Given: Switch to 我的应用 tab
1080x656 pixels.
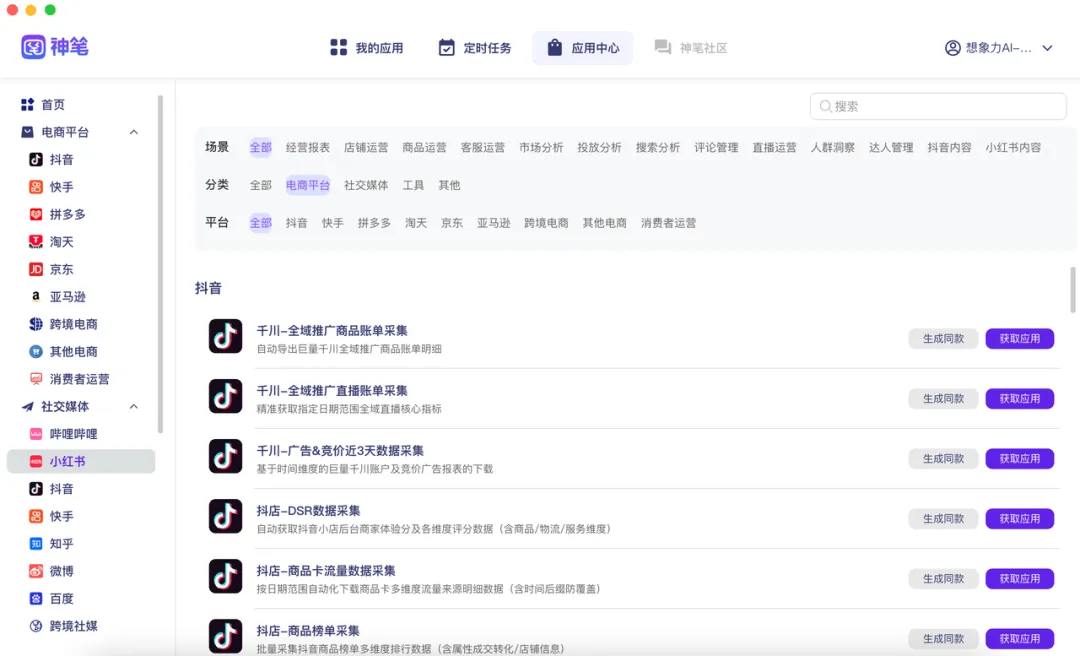Looking at the screenshot, I should [366, 48].
